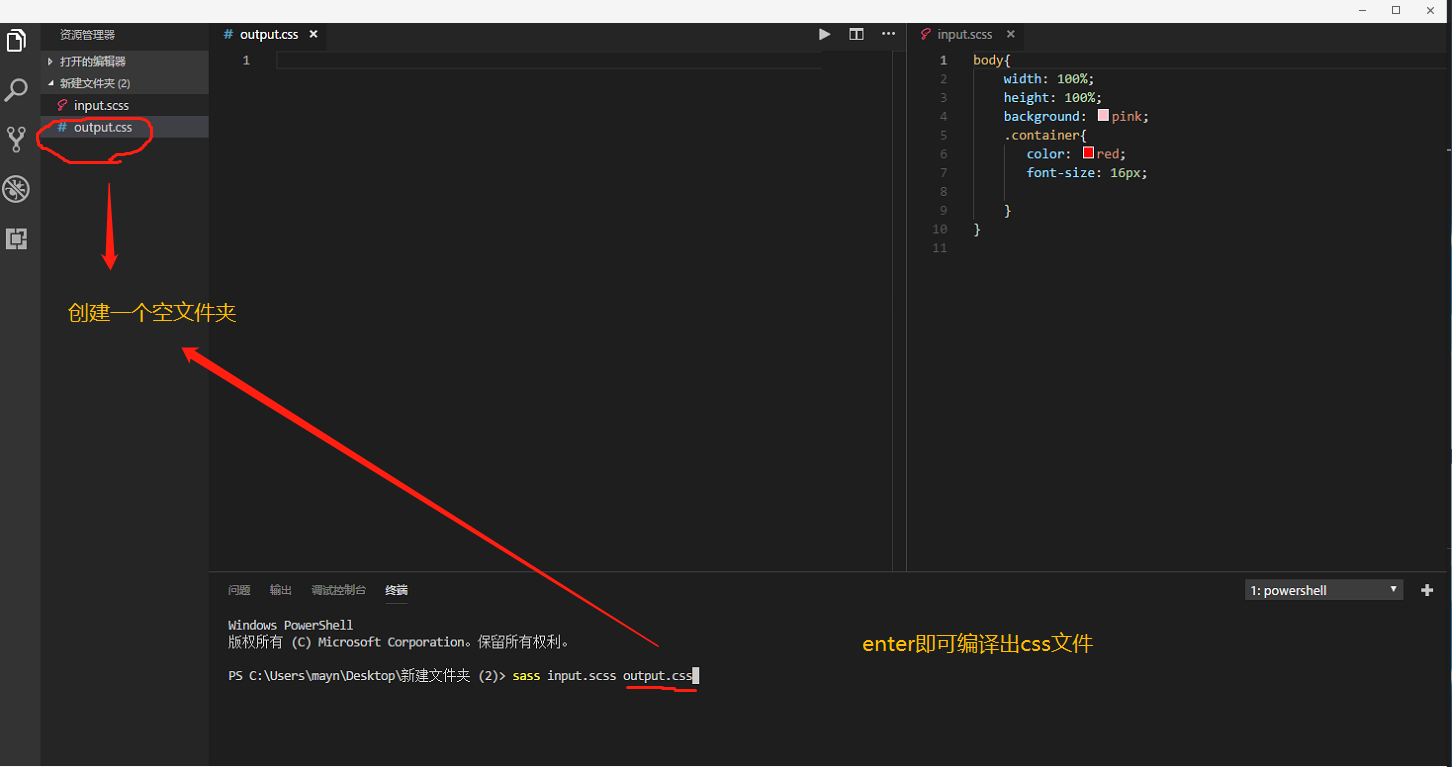Viewport: 1452px width, 767px height.
Task: Open the 1: powershell terminal dropdown
Action: coord(1324,590)
